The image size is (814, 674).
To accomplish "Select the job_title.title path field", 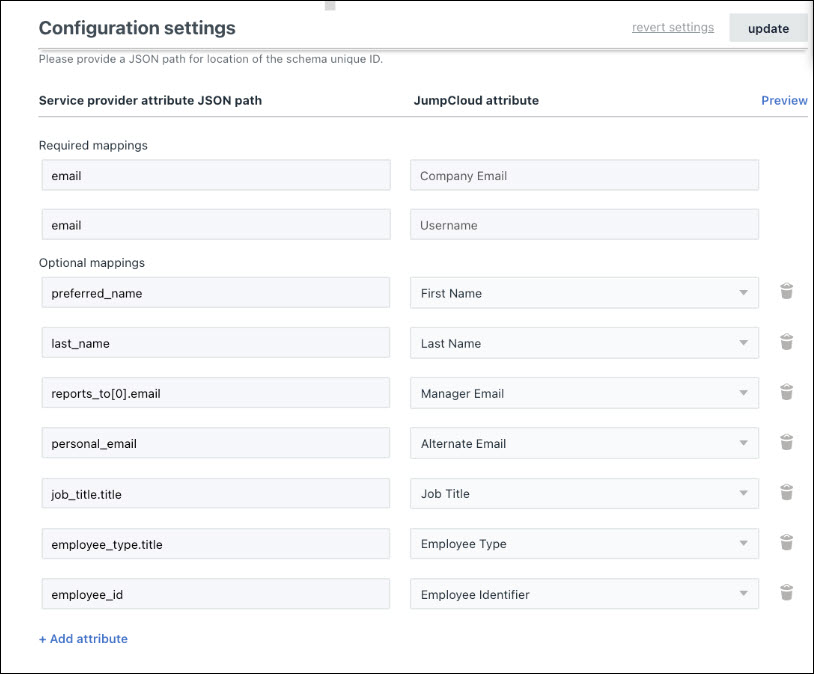I will click(216, 493).
